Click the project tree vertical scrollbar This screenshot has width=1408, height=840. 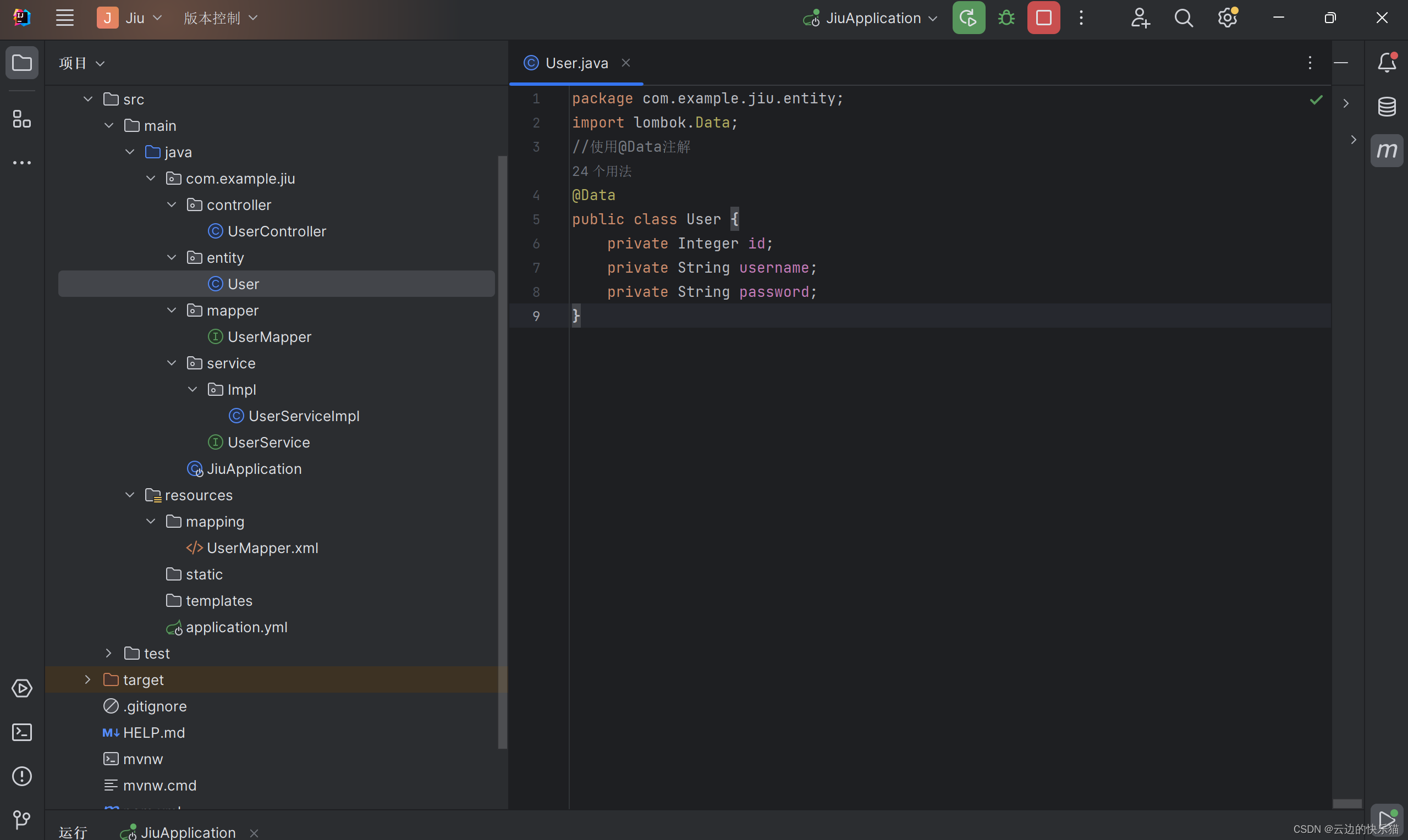click(502, 453)
